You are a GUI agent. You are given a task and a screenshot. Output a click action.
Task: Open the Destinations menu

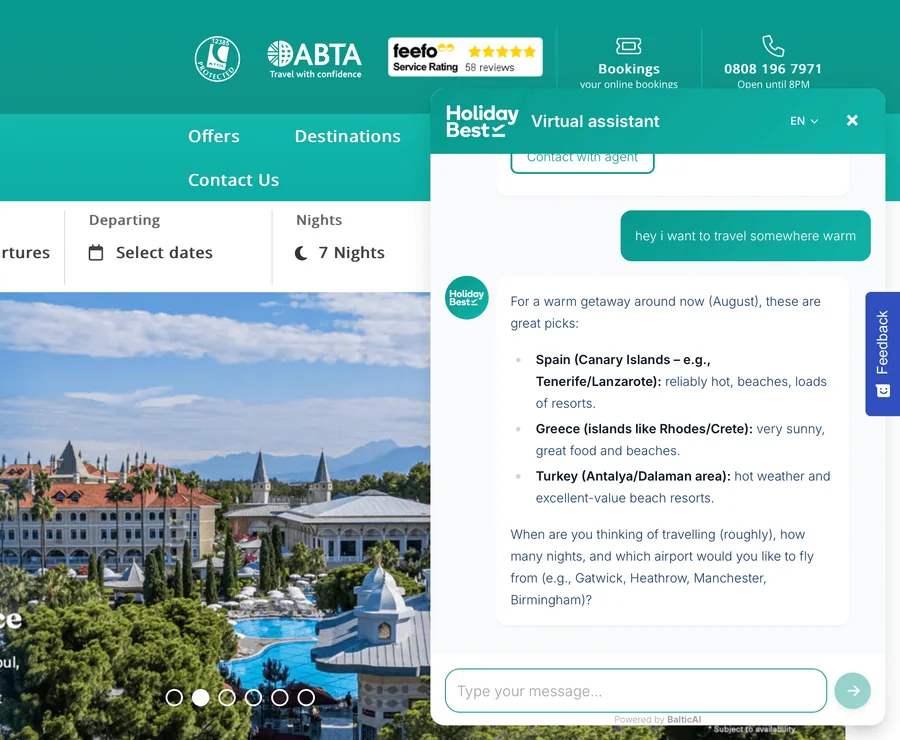(x=347, y=136)
